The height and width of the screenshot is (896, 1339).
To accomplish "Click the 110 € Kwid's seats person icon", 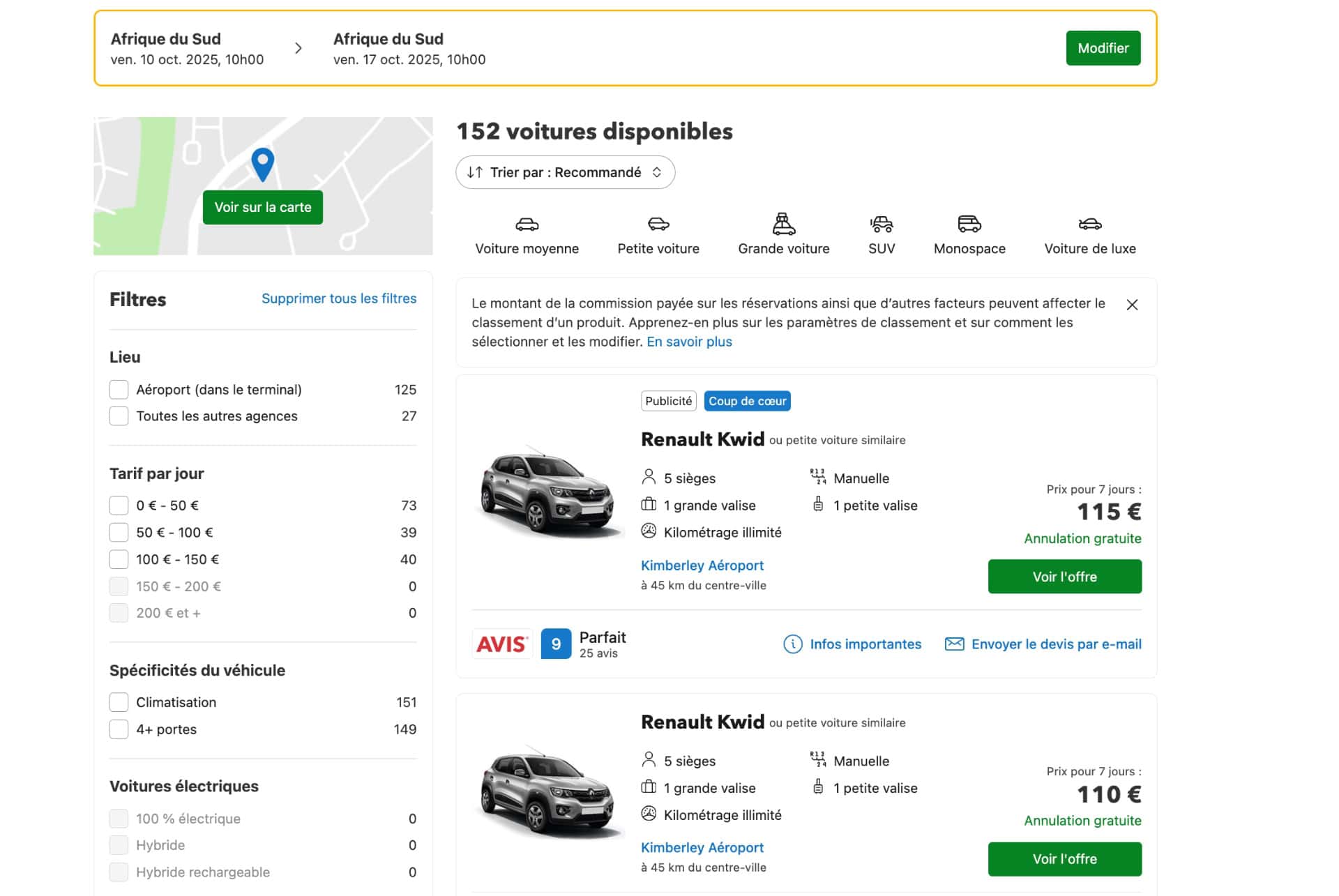I will coord(649,759).
